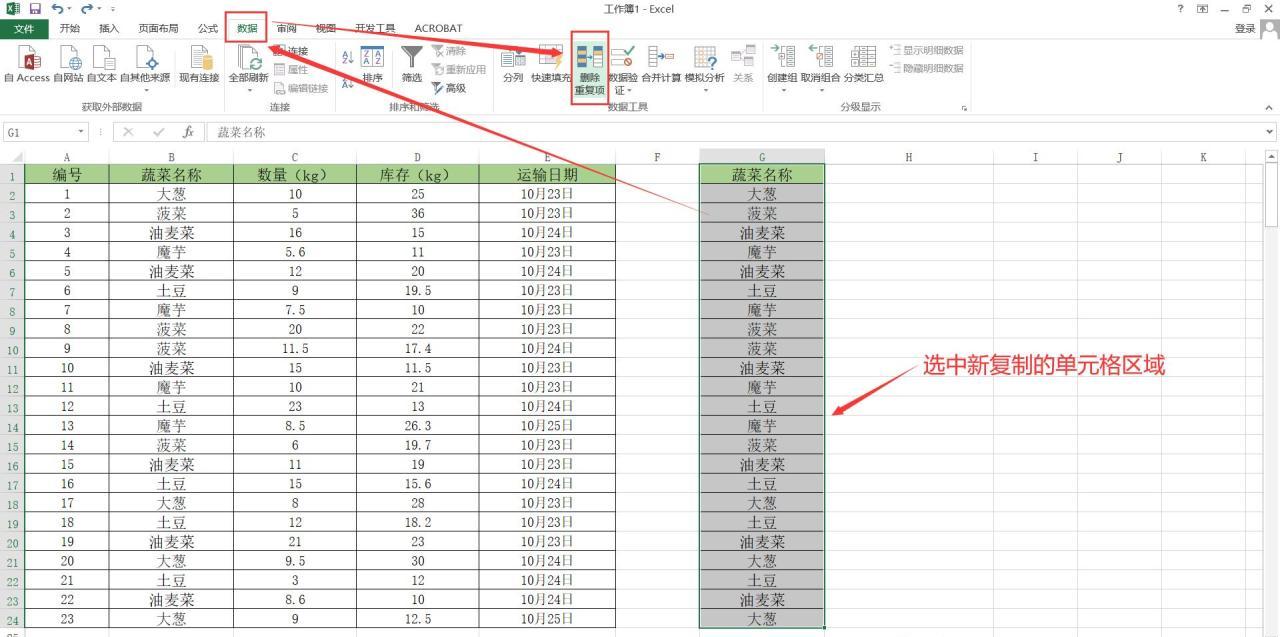Select column G header

point(762,156)
